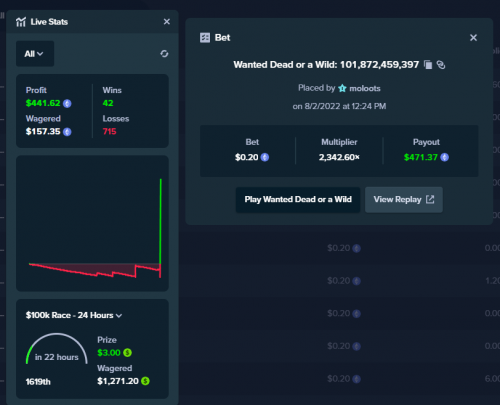Open the All filter dropdown
This screenshot has height=405, width=500.
[x=35, y=54]
